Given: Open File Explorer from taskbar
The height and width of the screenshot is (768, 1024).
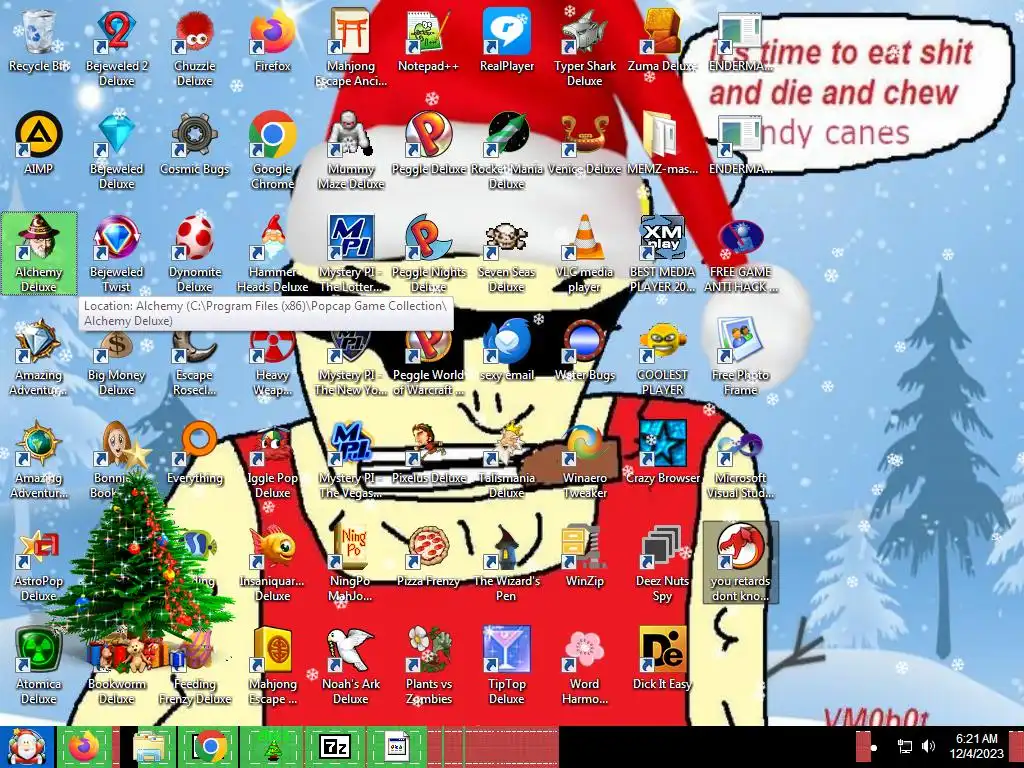Looking at the screenshot, I should coord(150,747).
